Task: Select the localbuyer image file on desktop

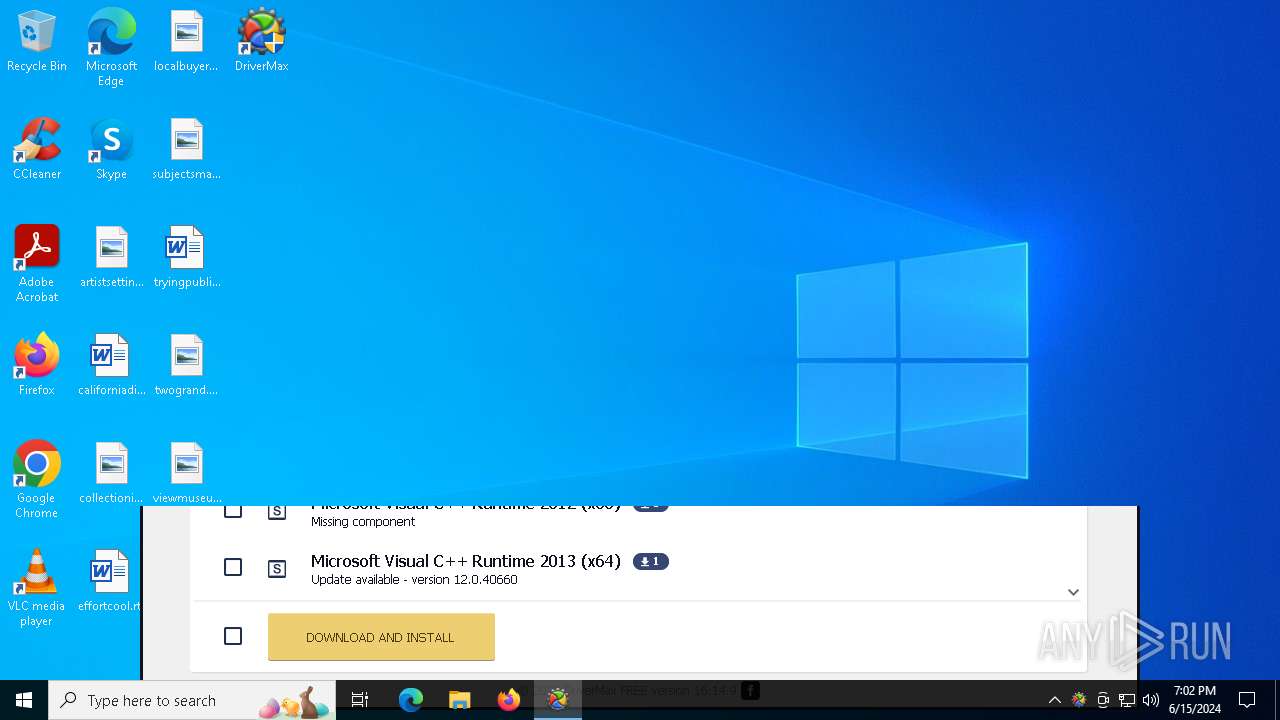Action: click(x=186, y=42)
